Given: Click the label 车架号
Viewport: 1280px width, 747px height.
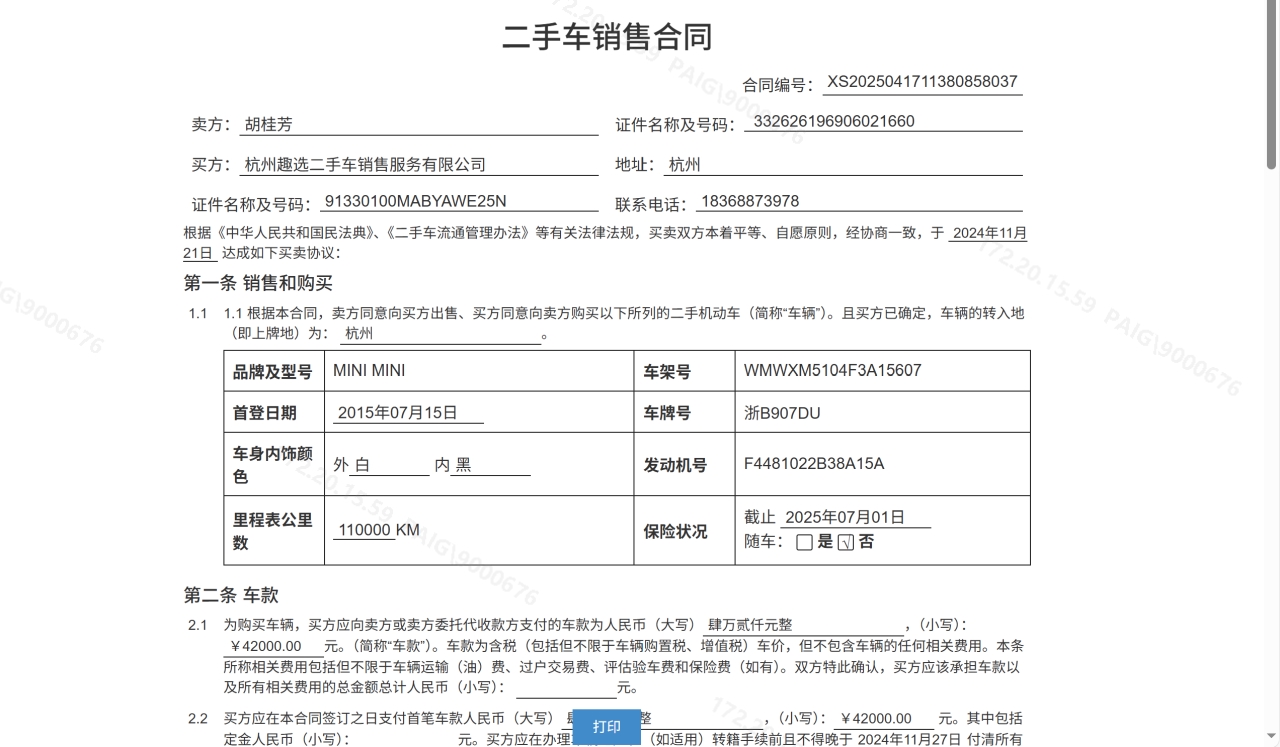Looking at the screenshot, I should pyautogui.click(x=667, y=372).
